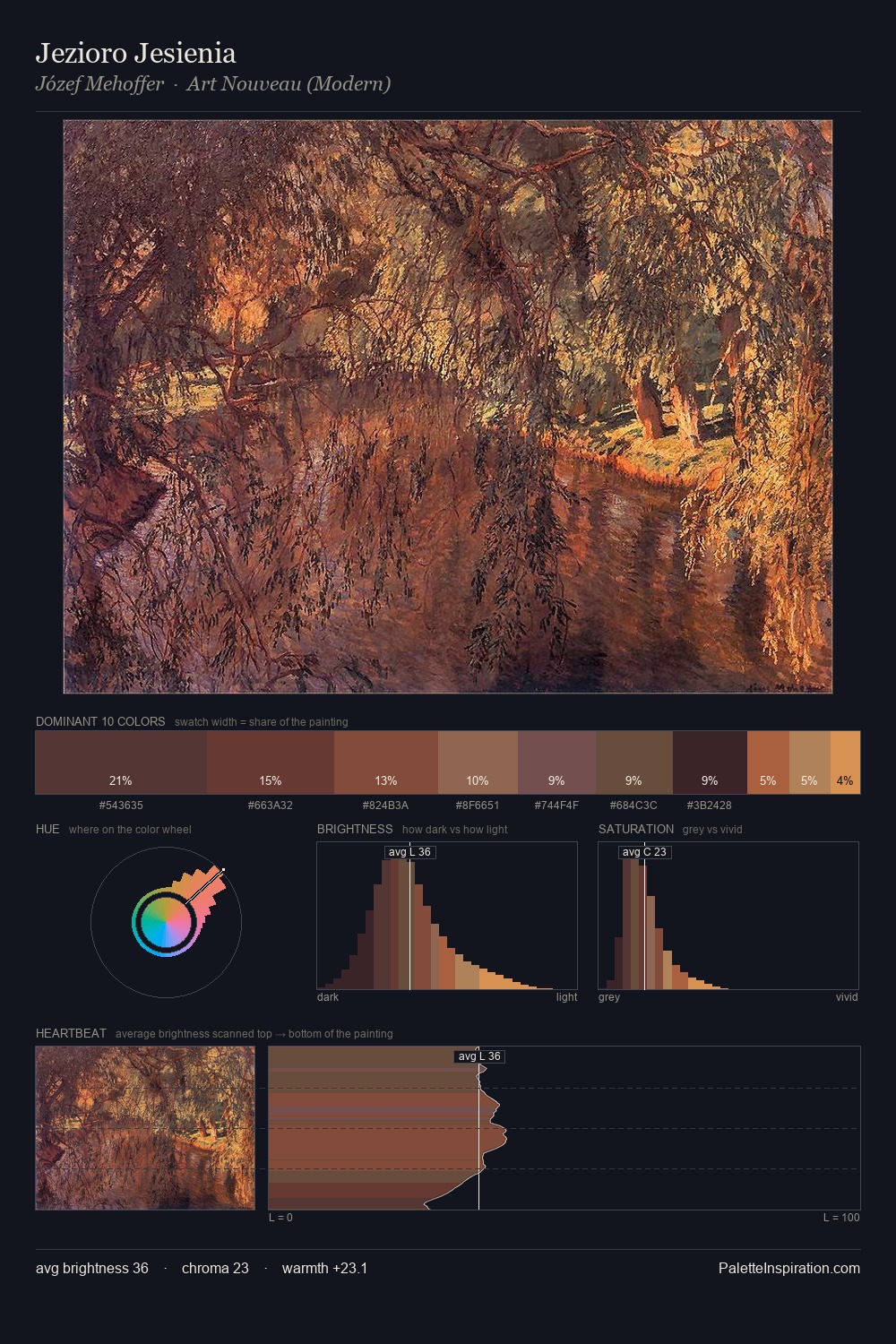Click the 'BRIGHTNESS' section heading

coord(355,829)
